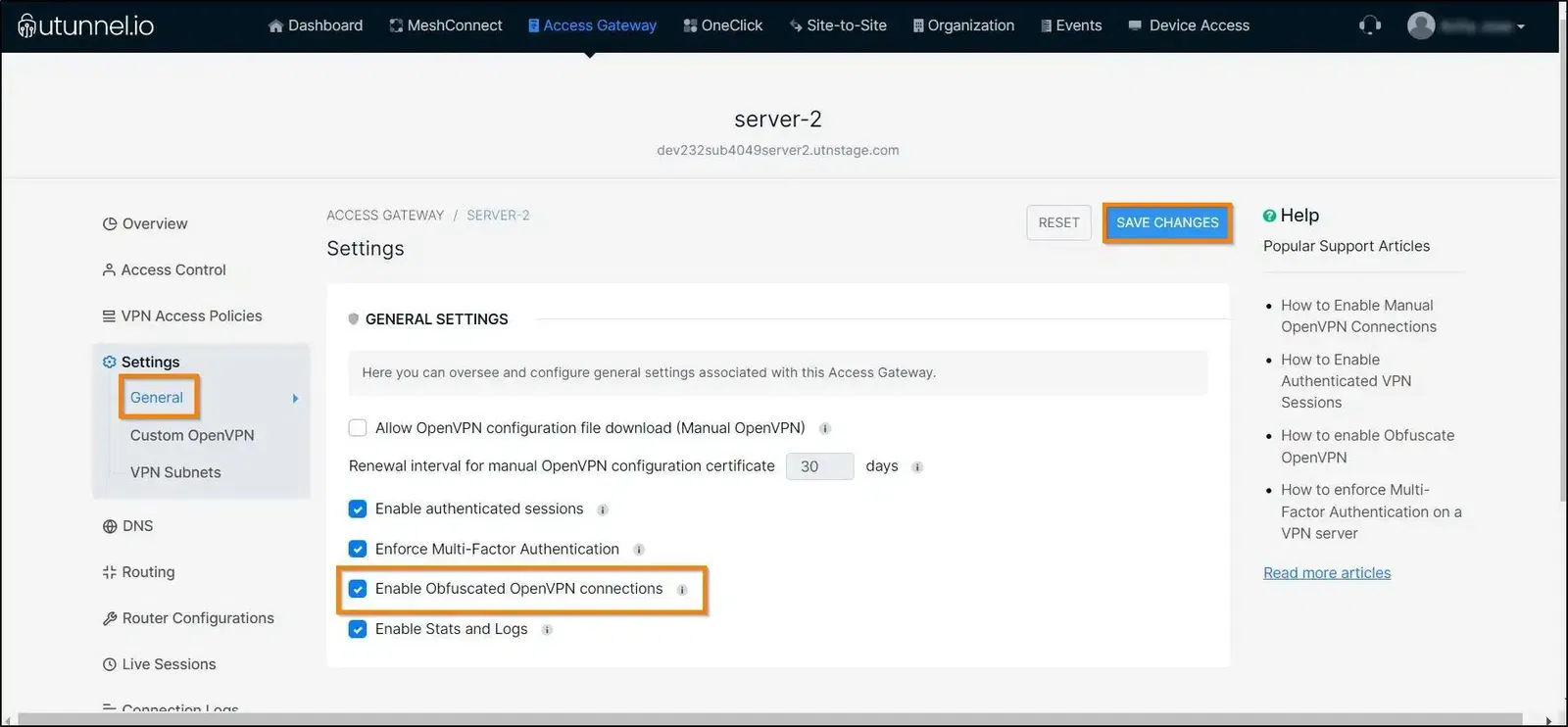The width and height of the screenshot is (1568, 727).
Task: Click the arrow beside General
Action: point(295,398)
